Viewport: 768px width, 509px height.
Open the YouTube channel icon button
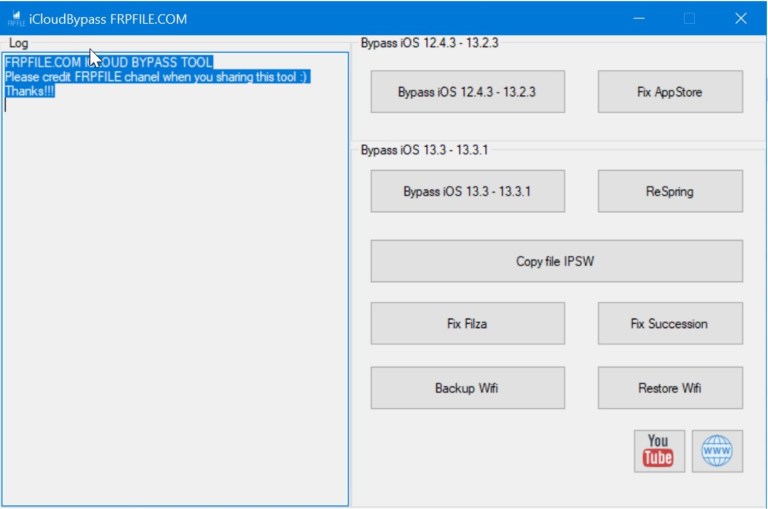coord(659,451)
